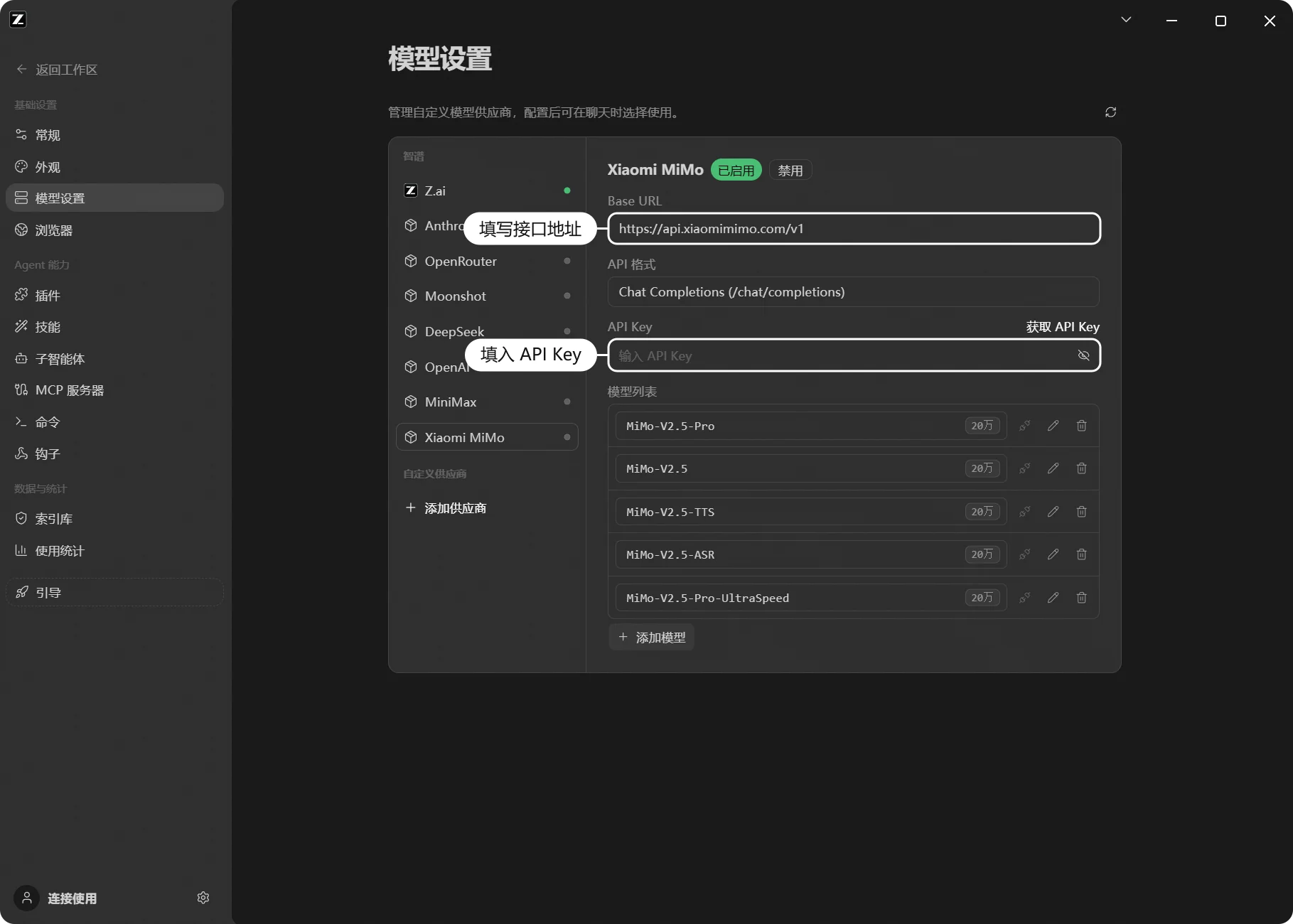Open MCP 服务器 settings

click(x=114, y=390)
